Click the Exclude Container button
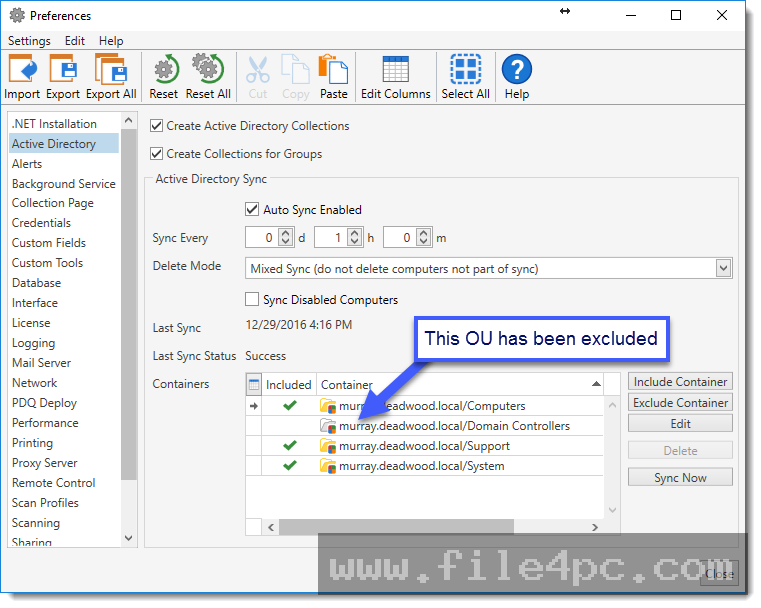Image resolution: width=761 pixels, height=608 pixels. (x=680, y=403)
